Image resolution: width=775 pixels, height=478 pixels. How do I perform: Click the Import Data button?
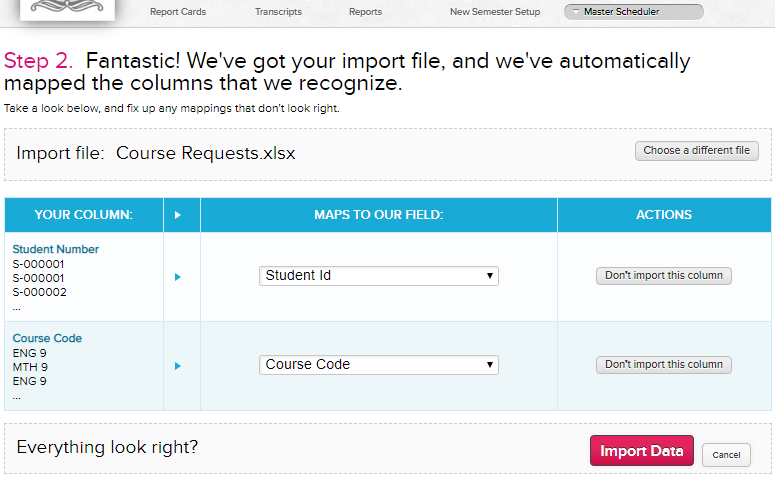641,451
